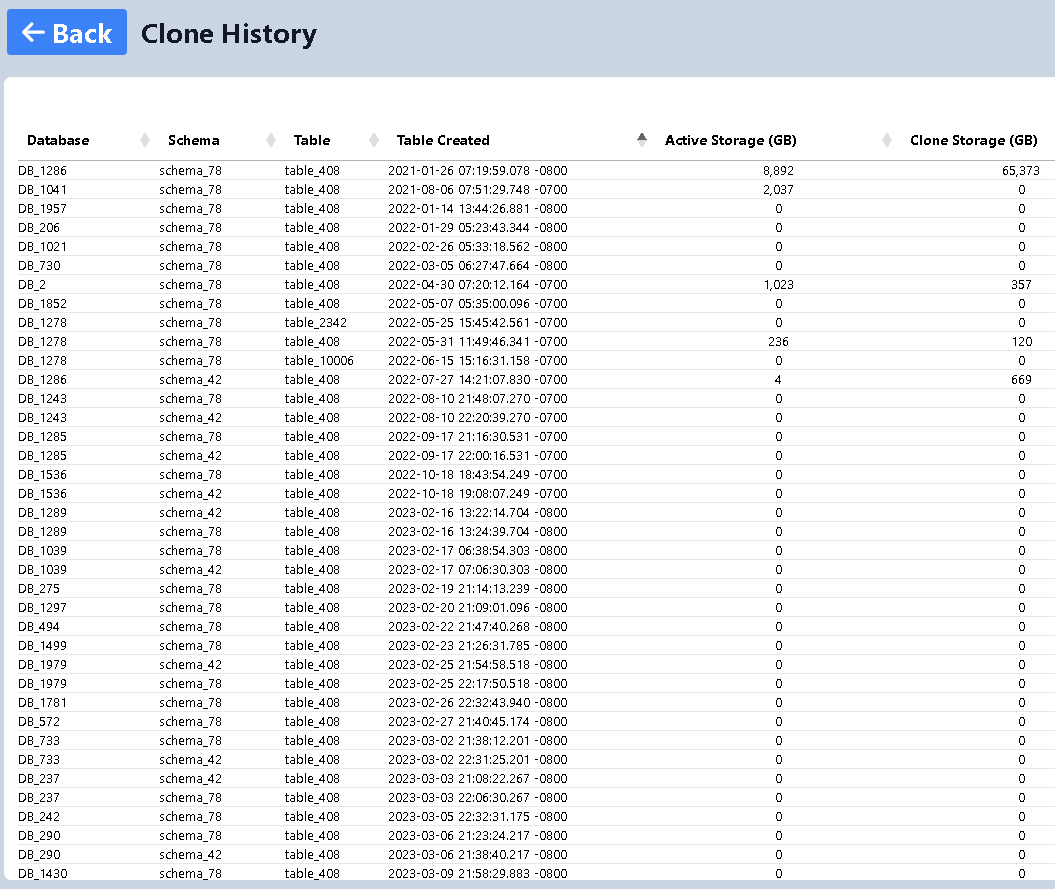Select the DB_572 database cell

[x=39, y=721]
